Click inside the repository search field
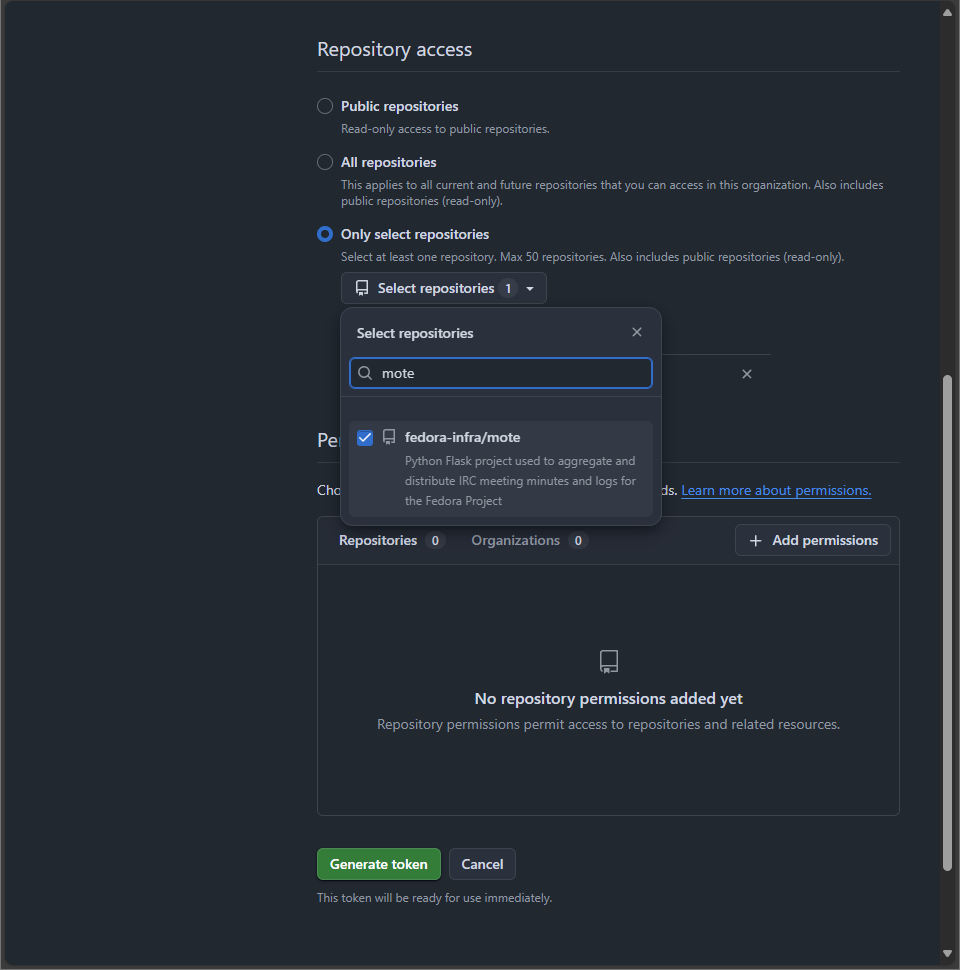The height and width of the screenshot is (970, 960). pos(500,373)
